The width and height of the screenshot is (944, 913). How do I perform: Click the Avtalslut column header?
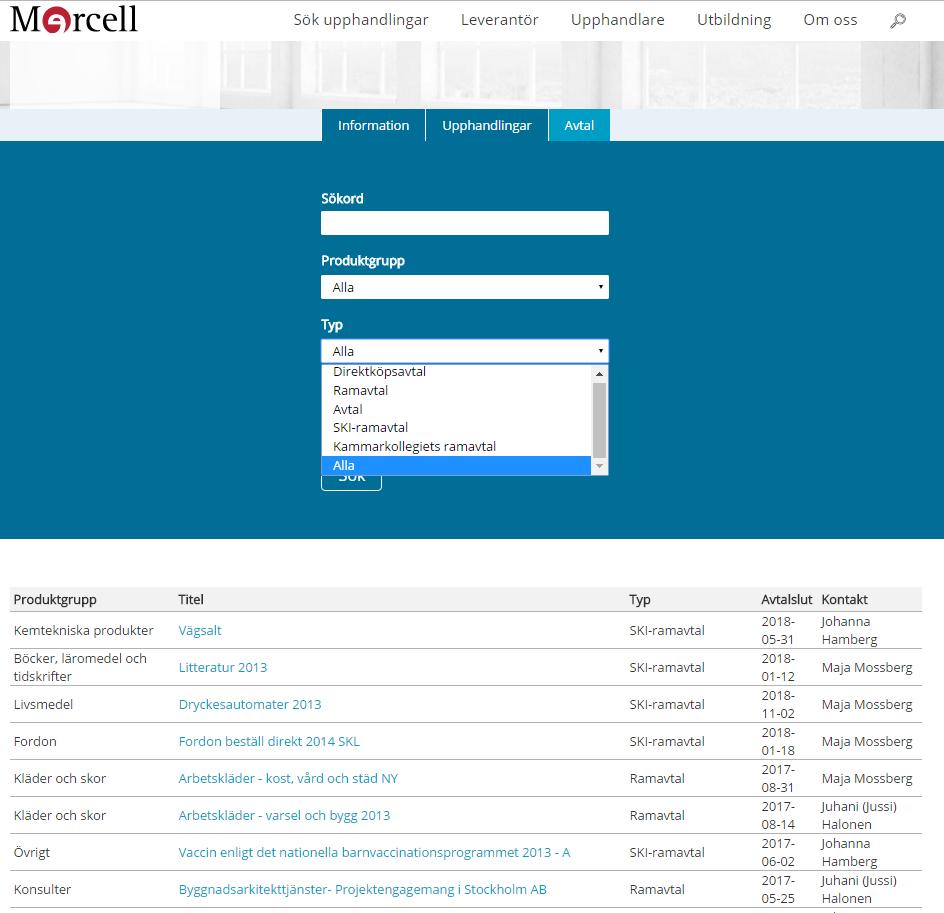tap(787, 599)
